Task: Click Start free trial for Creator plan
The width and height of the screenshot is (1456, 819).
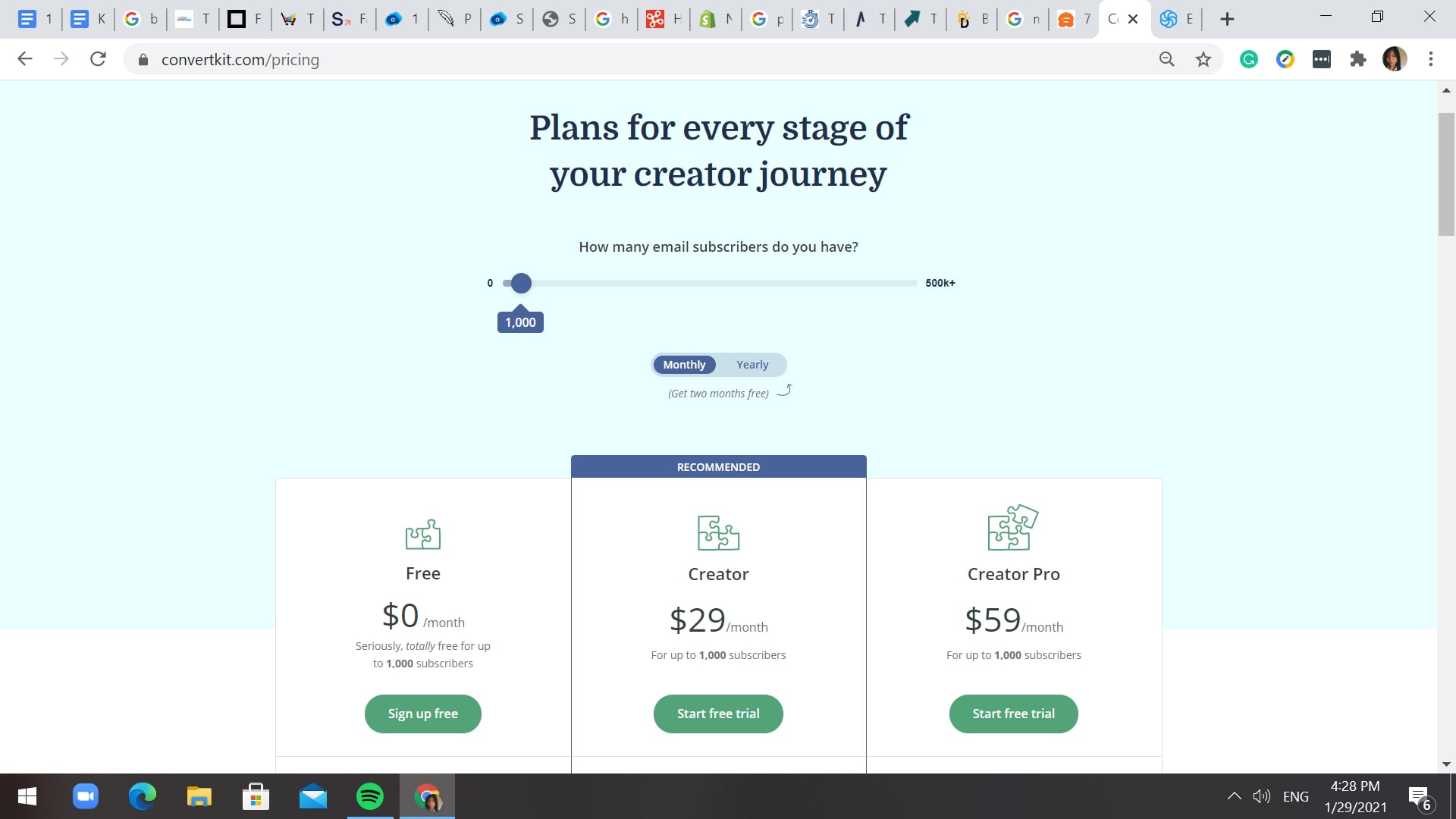Action: coord(718,713)
